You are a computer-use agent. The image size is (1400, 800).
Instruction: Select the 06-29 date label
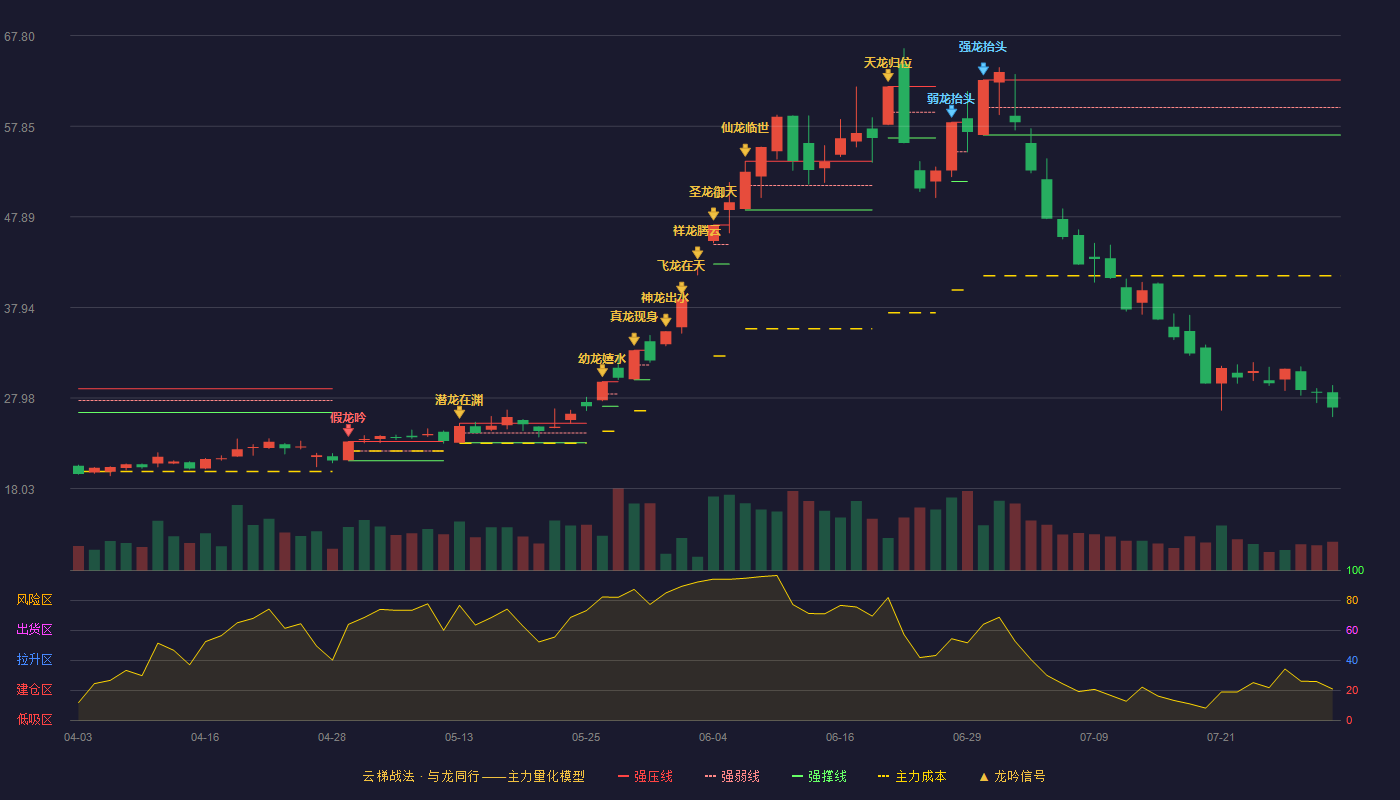[x=967, y=737]
